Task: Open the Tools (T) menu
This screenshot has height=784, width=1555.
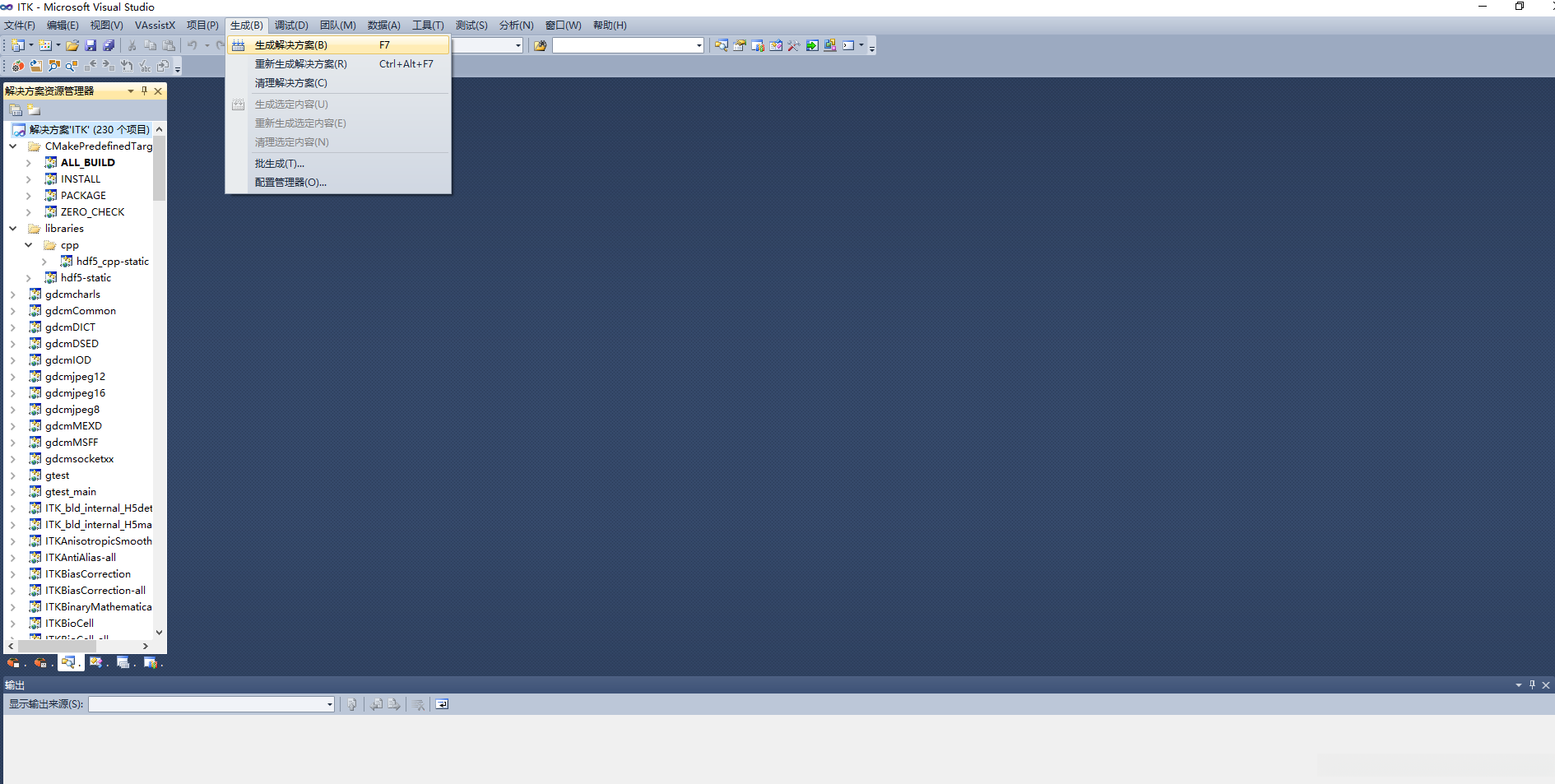Action: [x=428, y=26]
